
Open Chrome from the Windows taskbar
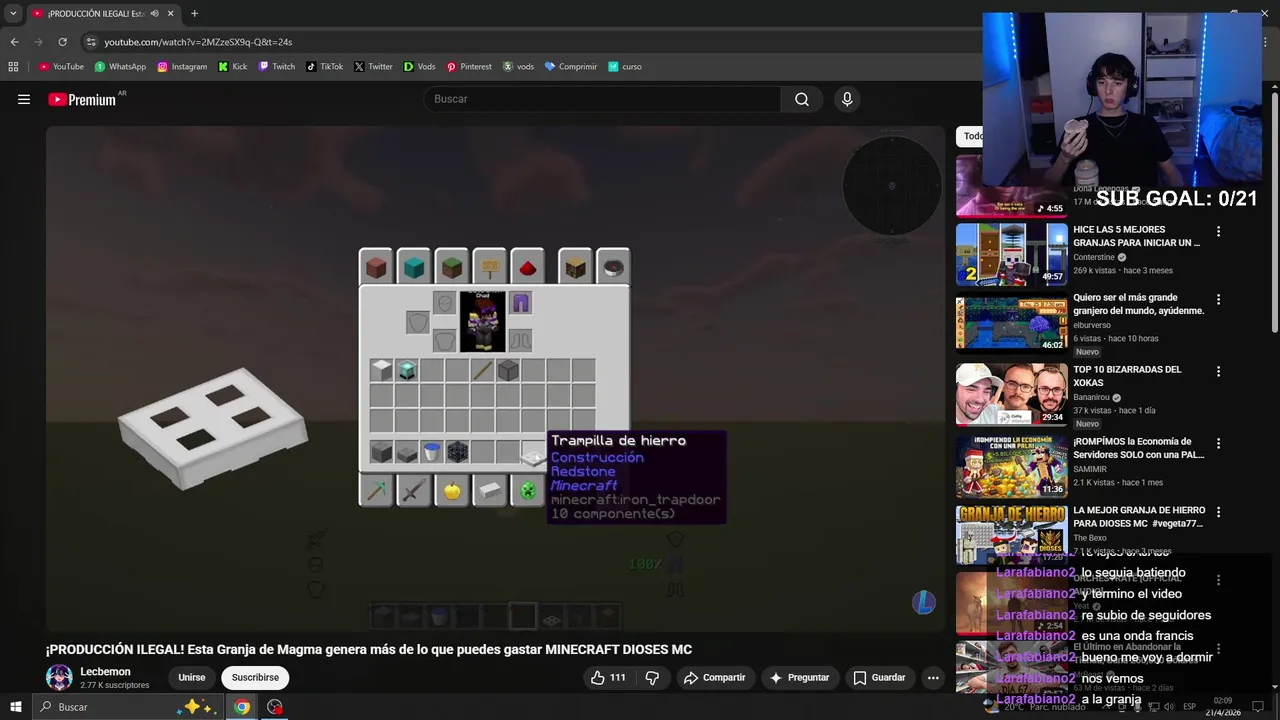[242, 707]
